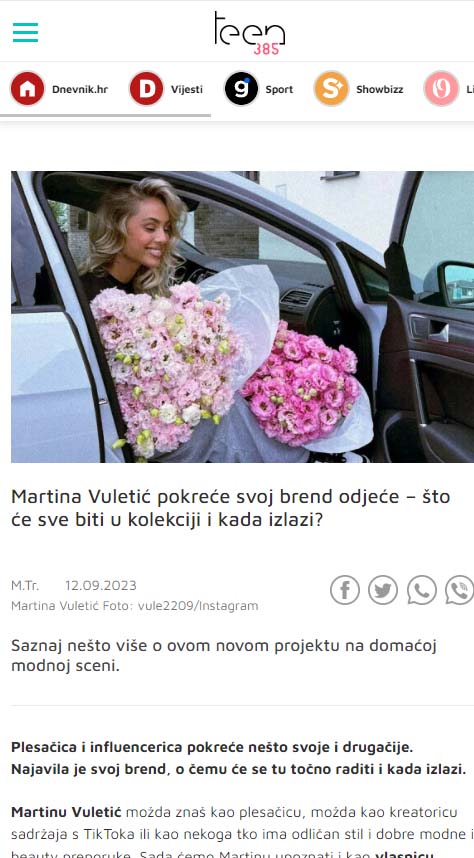The height and width of the screenshot is (858, 474).
Task: Click the gray portal bar scroll indicator
Action: click(105, 115)
